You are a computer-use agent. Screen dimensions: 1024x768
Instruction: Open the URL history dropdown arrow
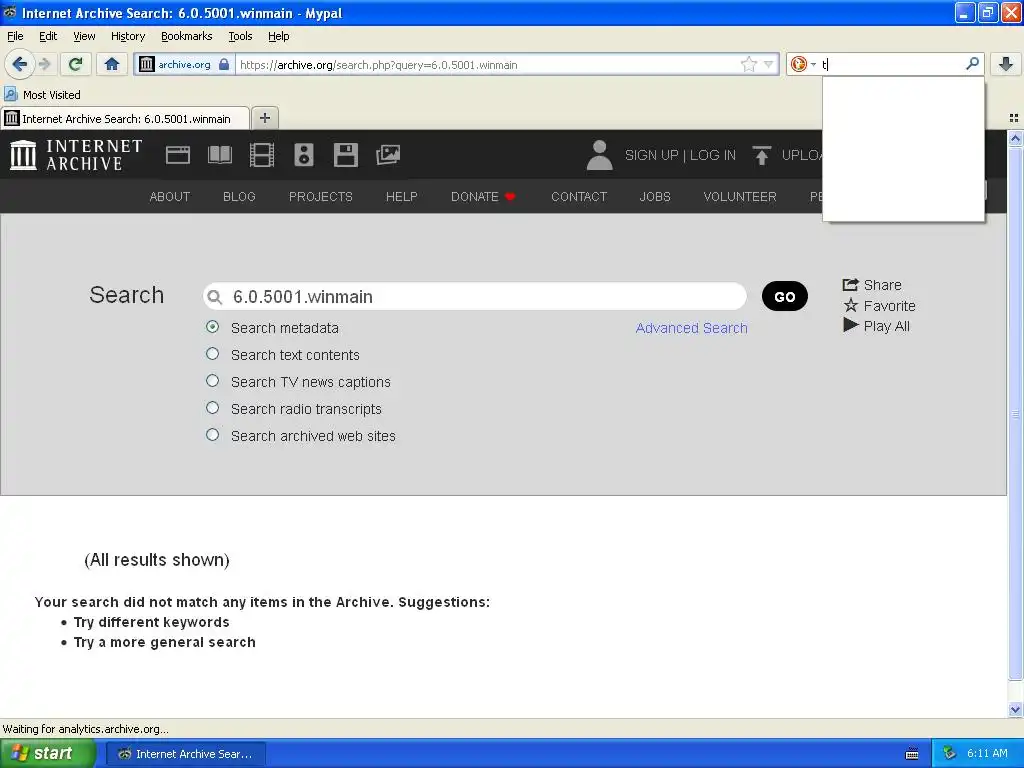pyautogui.click(x=769, y=64)
